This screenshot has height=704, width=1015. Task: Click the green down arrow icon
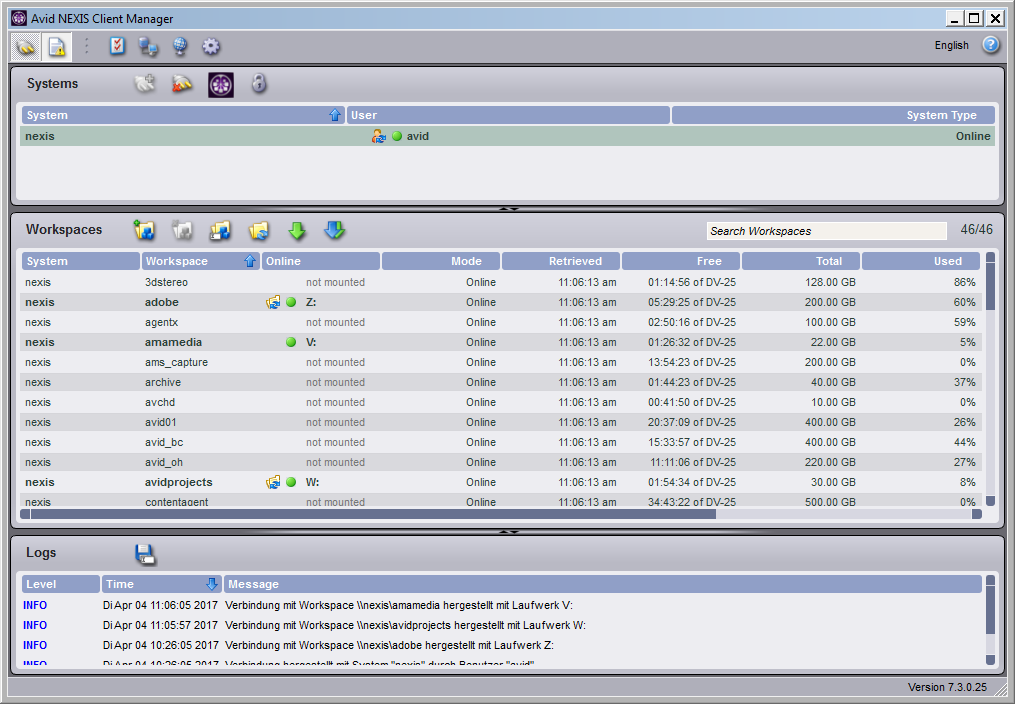click(297, 231)
